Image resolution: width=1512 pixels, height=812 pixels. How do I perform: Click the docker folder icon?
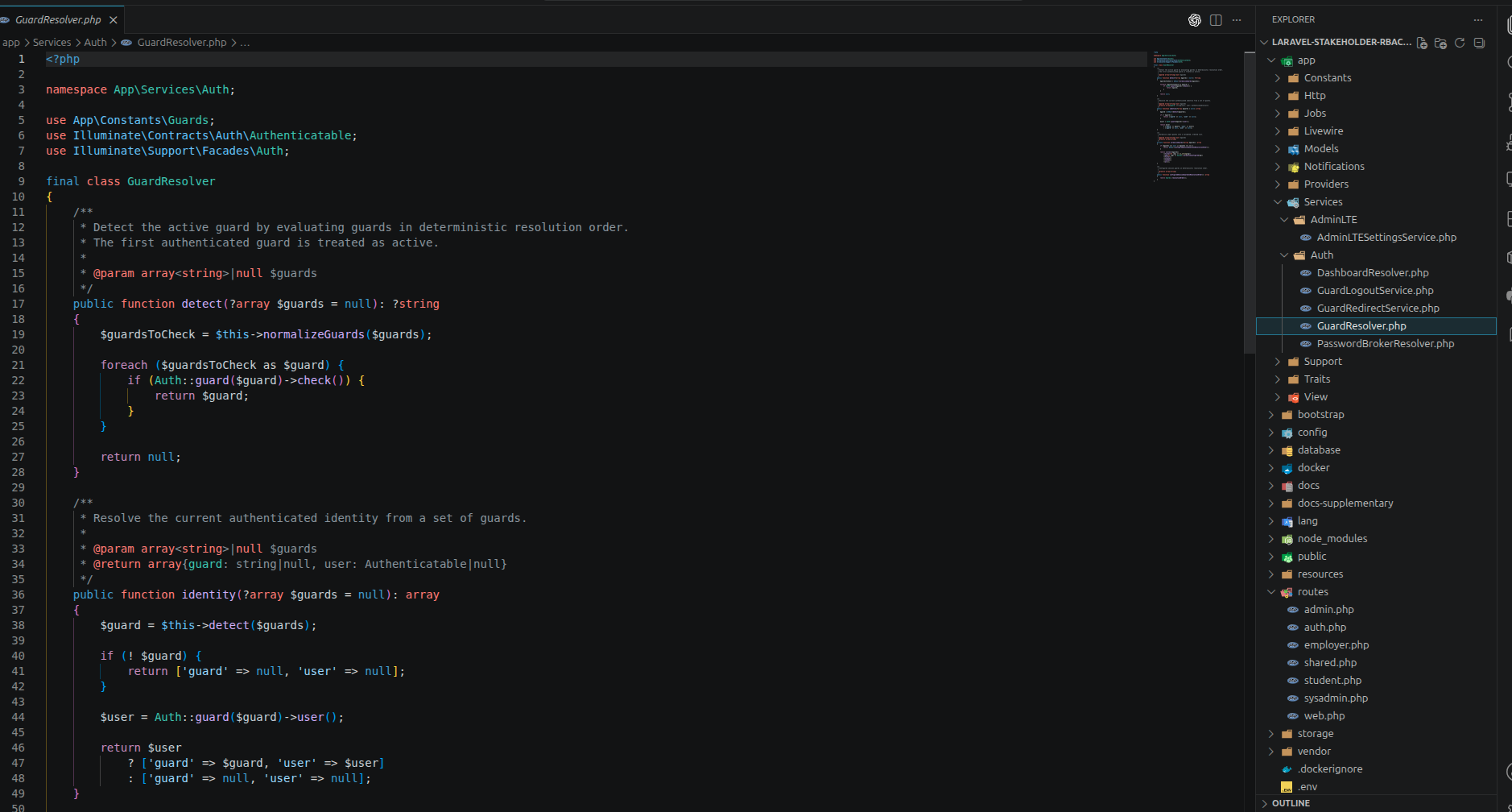click(x=1287, y=468)
